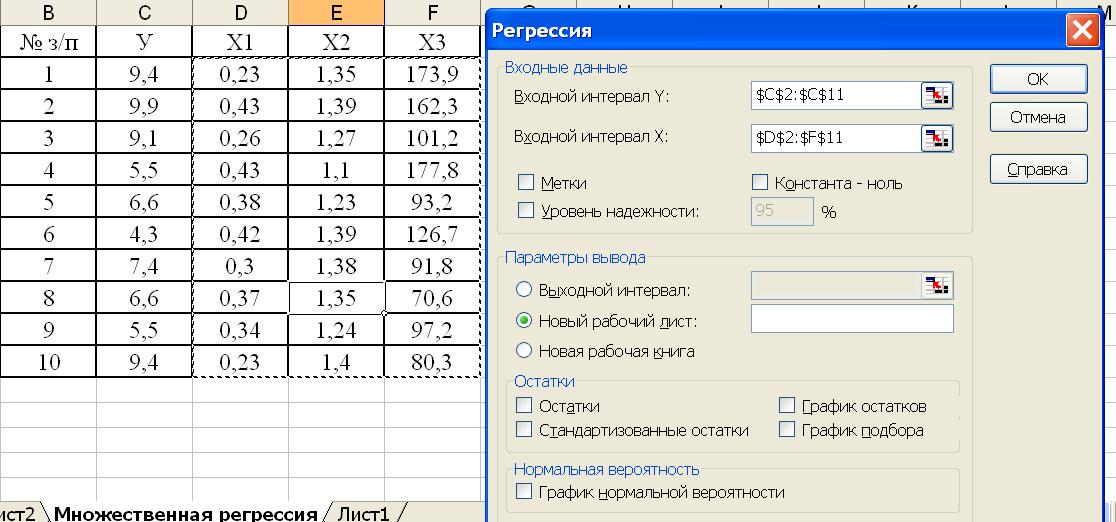Image resolution: width=1116 pixels, height=522 pixels.
Task: Select cell with value 9,9
Action: (144, 106)
